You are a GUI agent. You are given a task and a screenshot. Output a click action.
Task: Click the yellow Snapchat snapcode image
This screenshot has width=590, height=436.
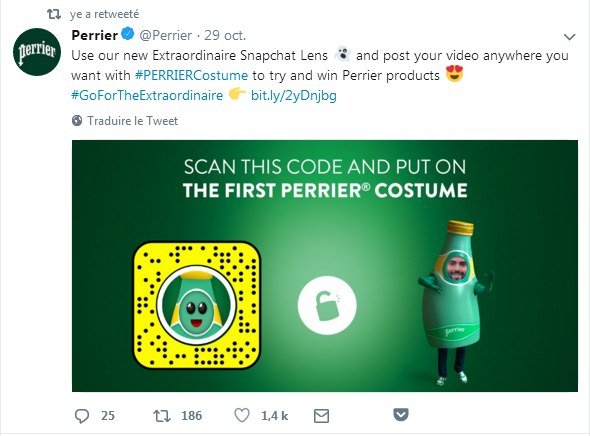click(x=196, y=305)
